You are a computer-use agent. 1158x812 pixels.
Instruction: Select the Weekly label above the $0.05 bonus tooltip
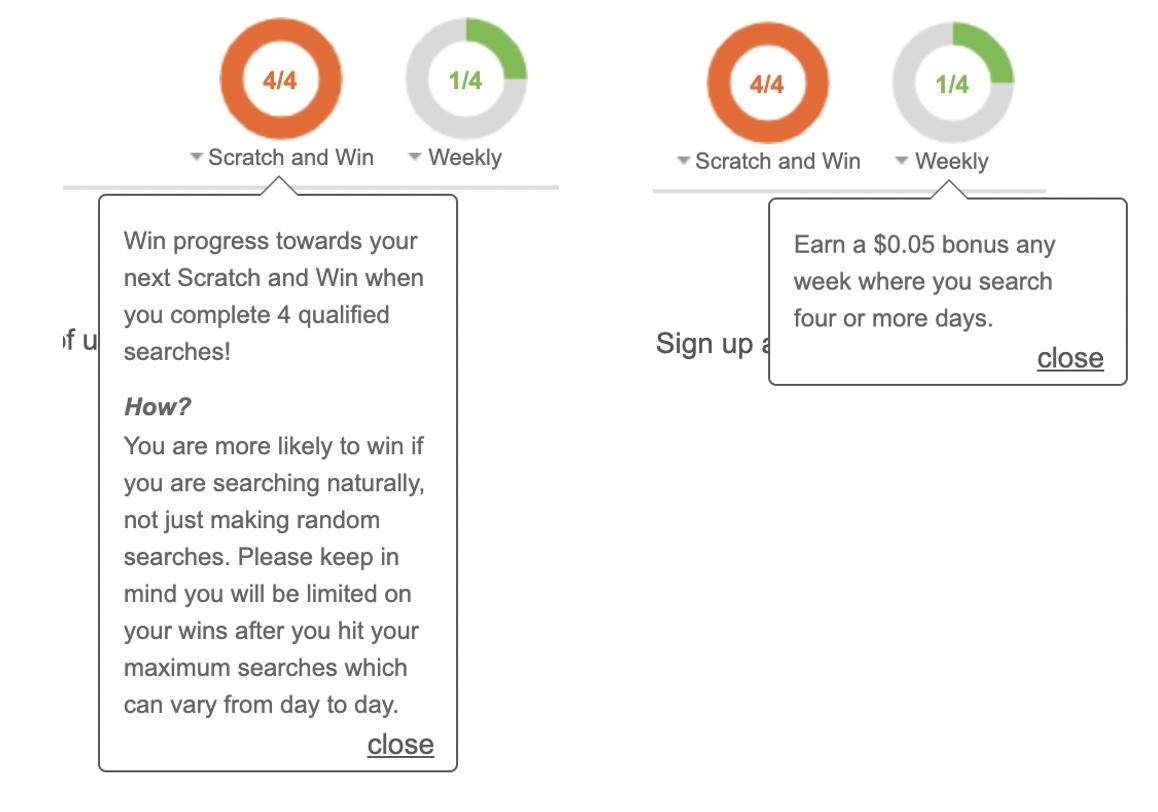pyautogui.click(x=952, y=162)
